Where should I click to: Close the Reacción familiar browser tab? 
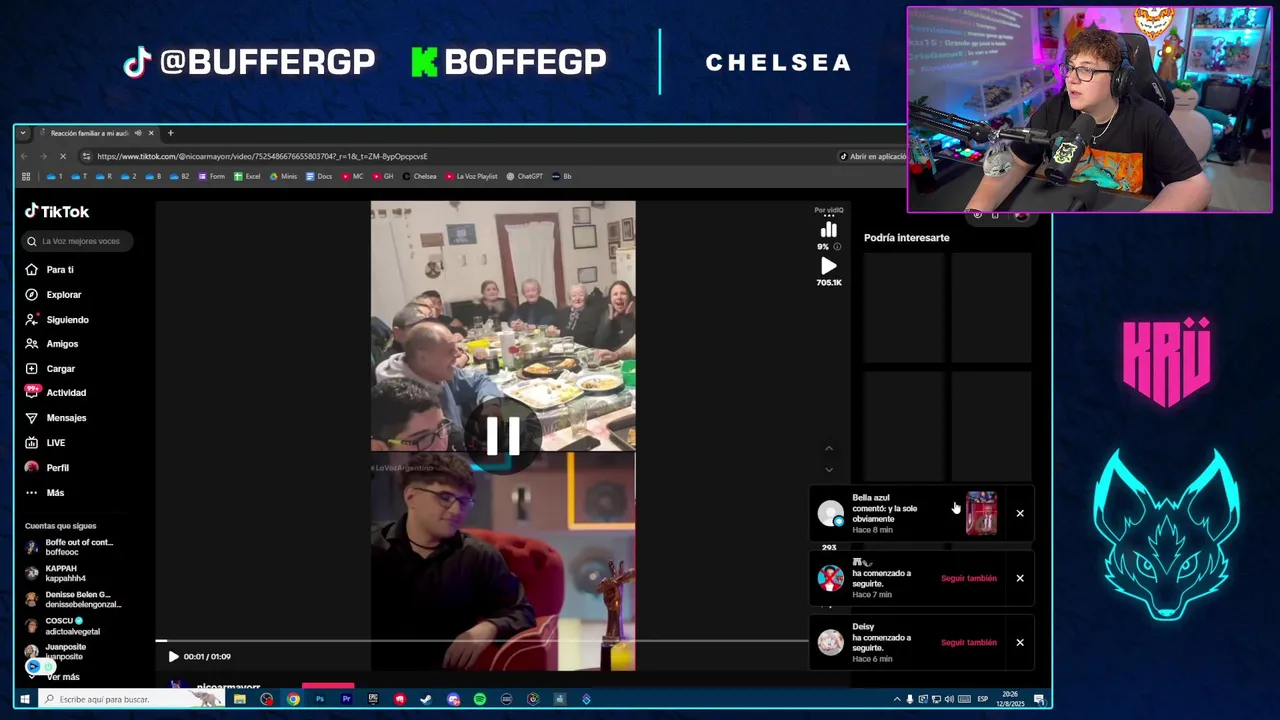click(x=151, y=133)
